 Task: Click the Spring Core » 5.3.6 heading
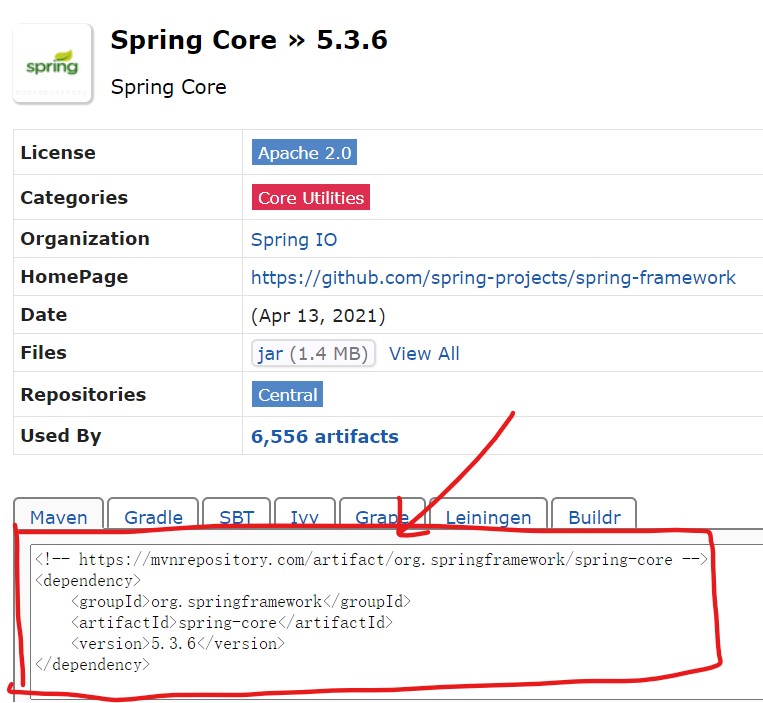coord(249,40)
